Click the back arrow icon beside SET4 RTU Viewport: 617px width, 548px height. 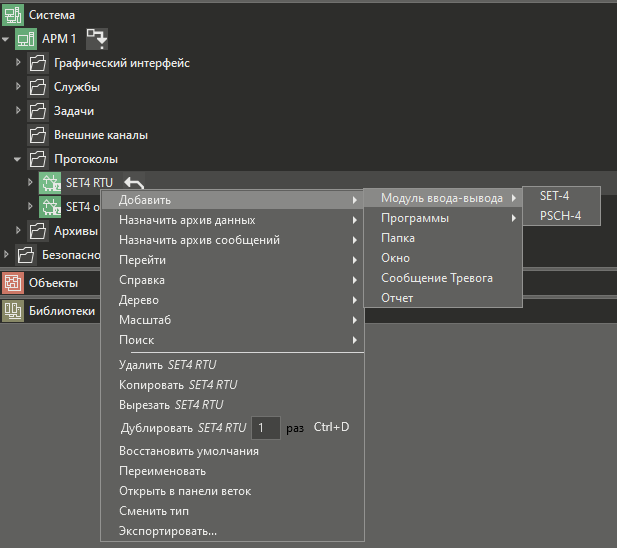(x=134, y=183)
